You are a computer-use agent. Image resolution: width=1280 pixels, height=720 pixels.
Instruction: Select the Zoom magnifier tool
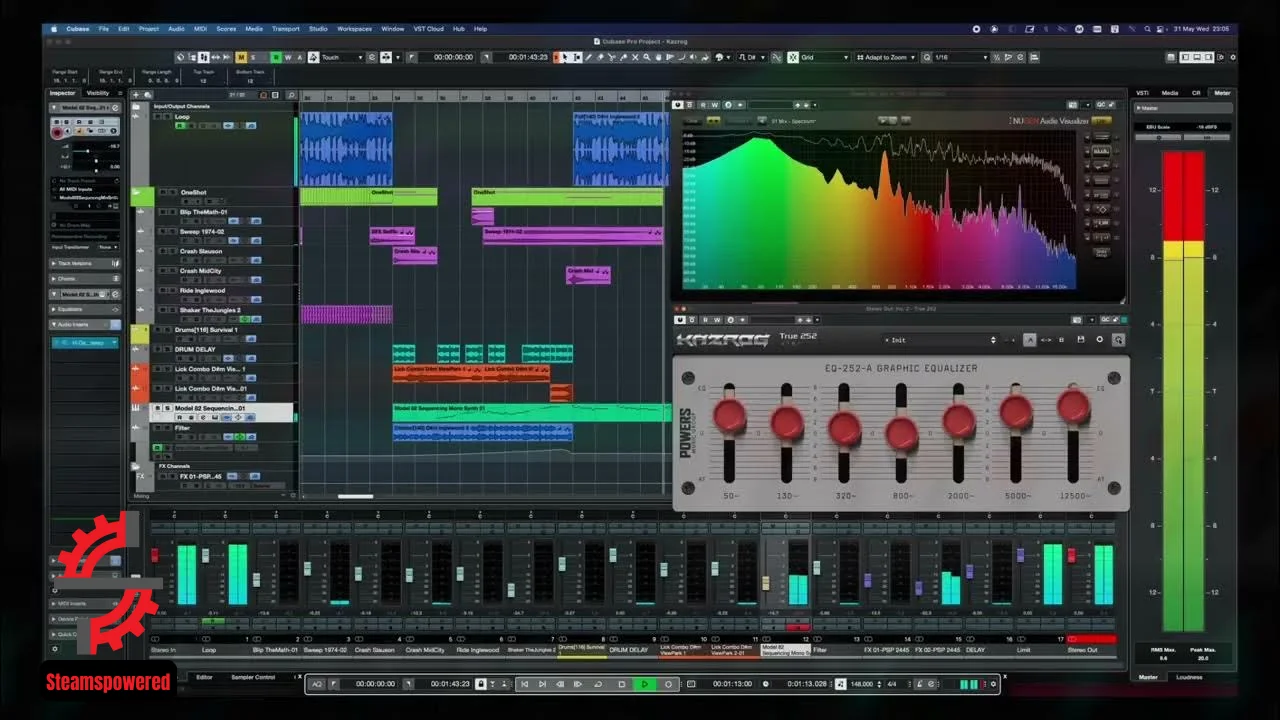(647, 57)
